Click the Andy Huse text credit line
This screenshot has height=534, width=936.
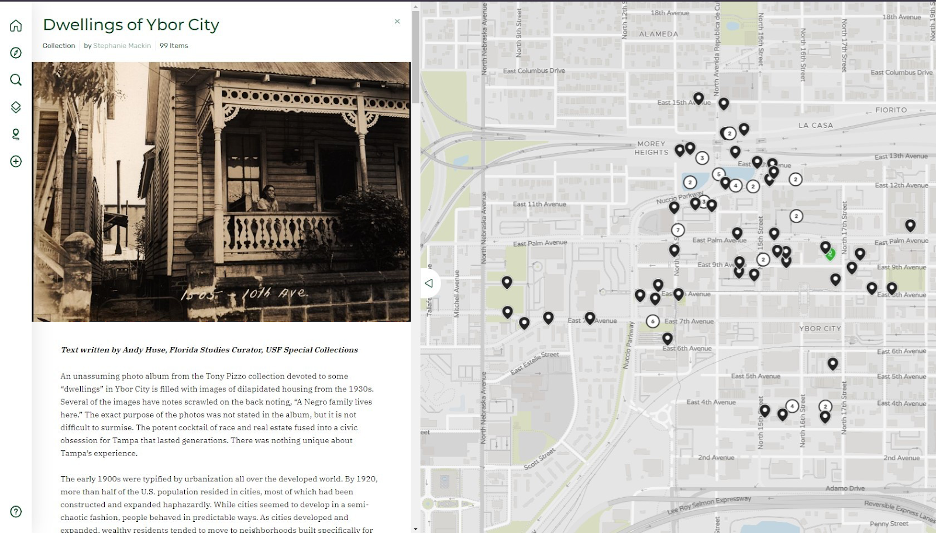[x=209, y=350]
